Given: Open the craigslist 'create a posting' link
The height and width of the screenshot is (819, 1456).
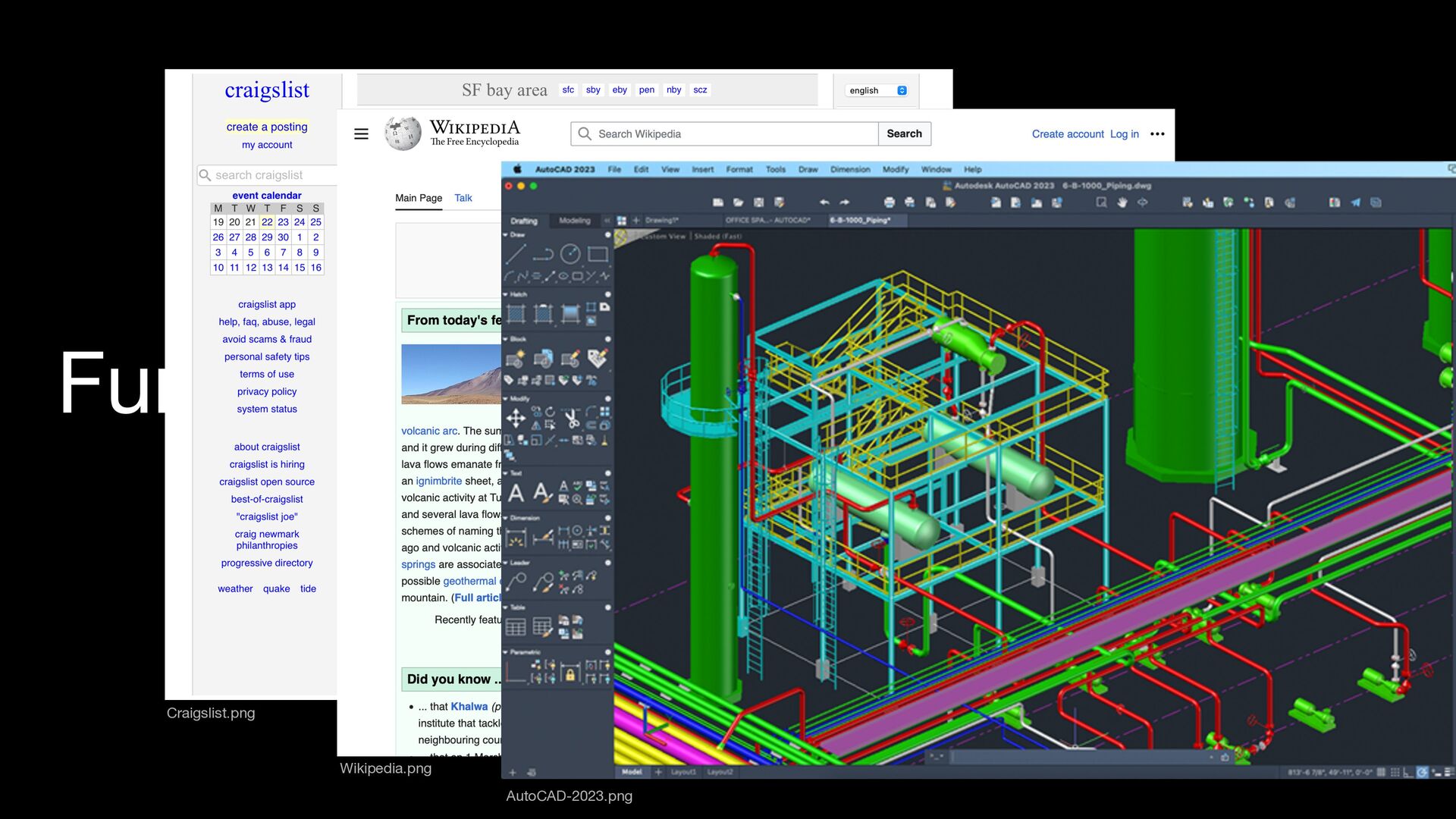Looking at the screenshot, I should pyautogui.click(x=267, y=127).
